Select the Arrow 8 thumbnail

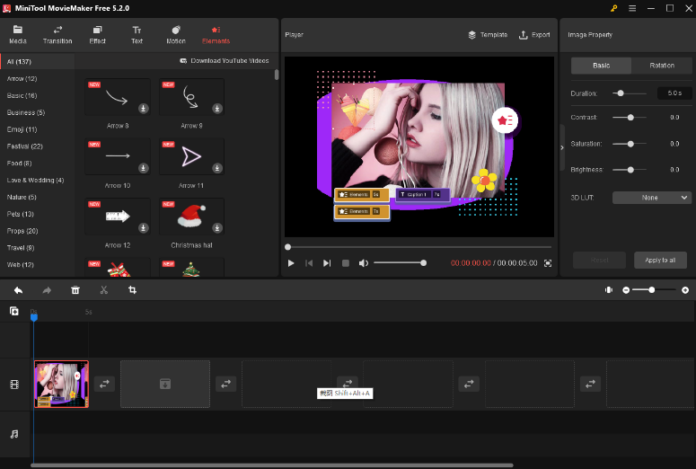point(118,97)
